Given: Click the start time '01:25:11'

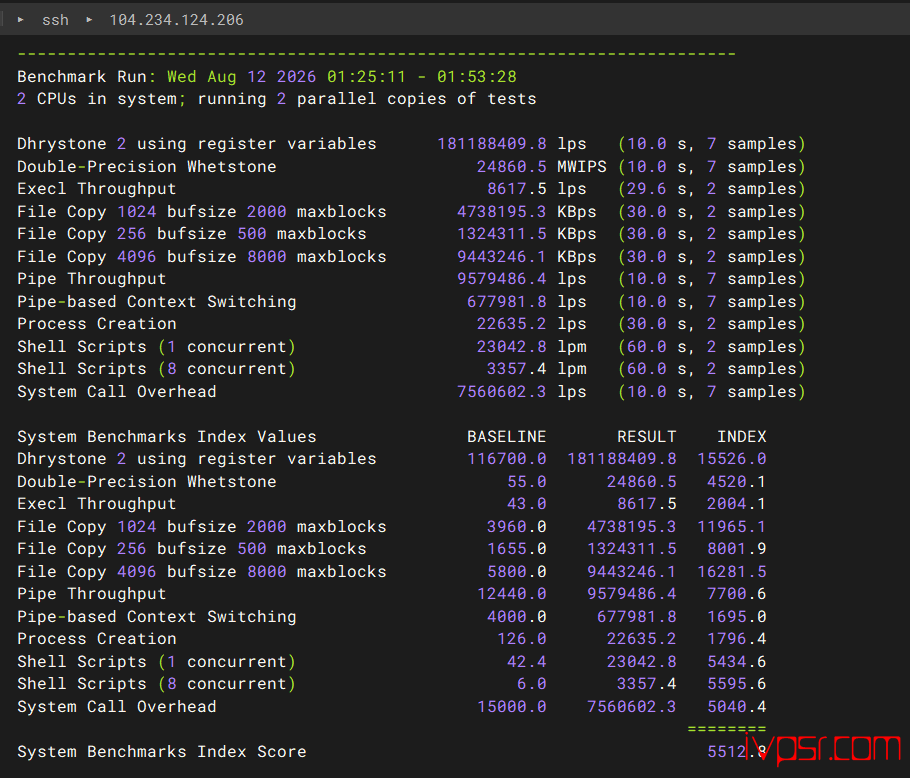Looking at the screenshot, I should (x=366, y=77).
